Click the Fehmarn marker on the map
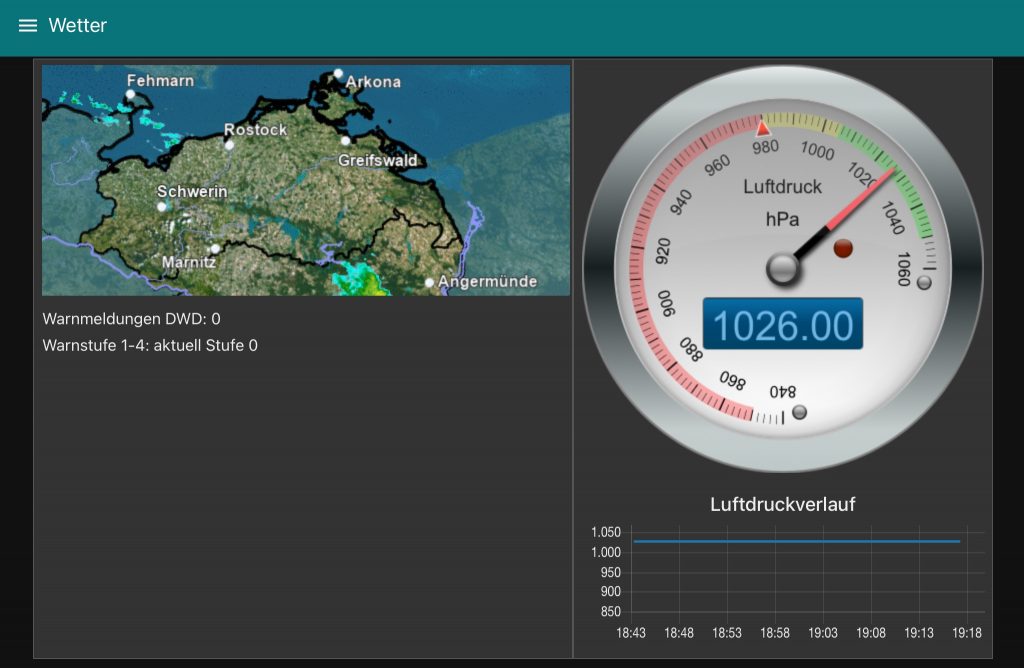Image resolution: width=1024 pixels, height=668 pixels. coord(130,94)
